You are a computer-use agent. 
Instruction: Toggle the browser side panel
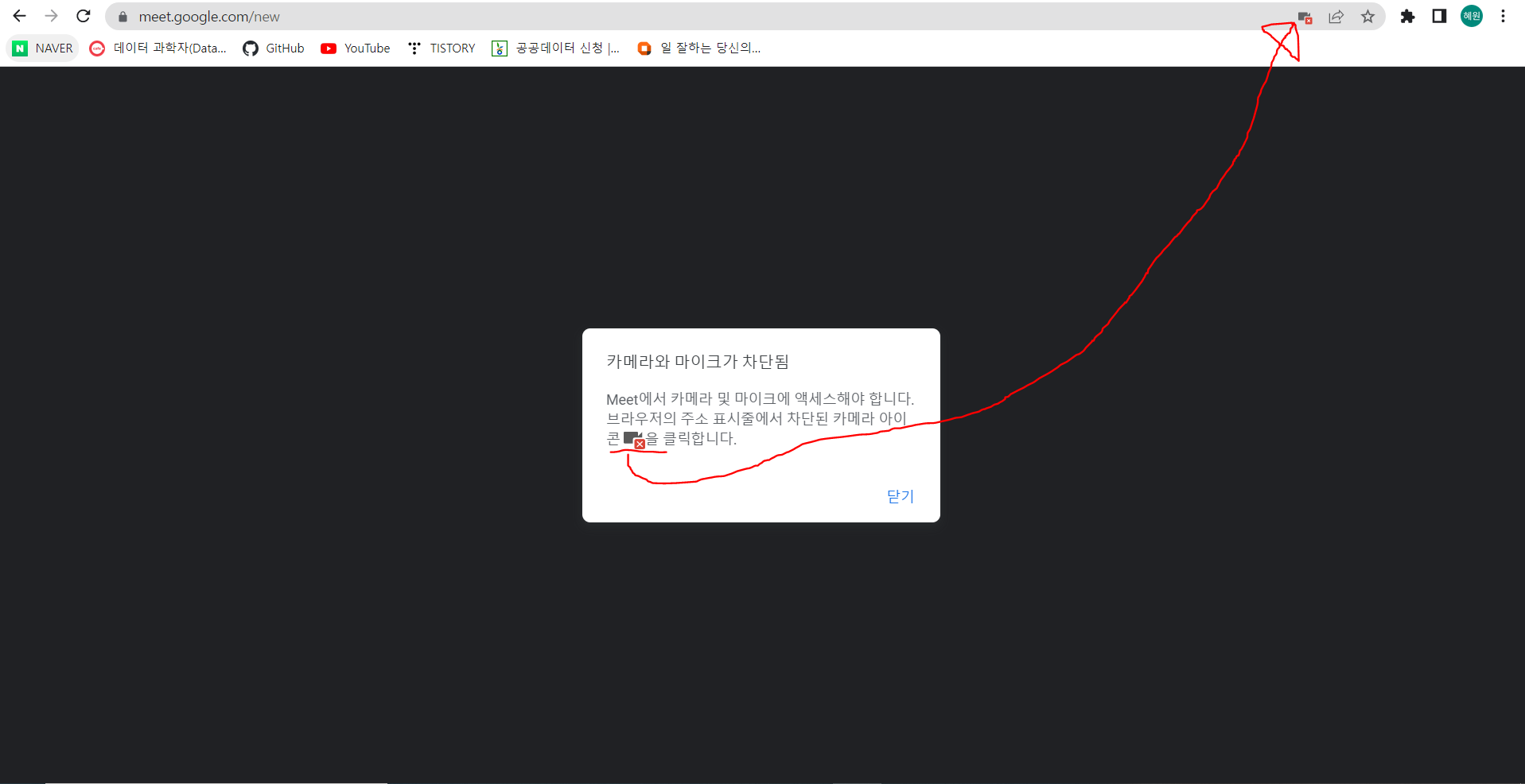click(1439, 16)
